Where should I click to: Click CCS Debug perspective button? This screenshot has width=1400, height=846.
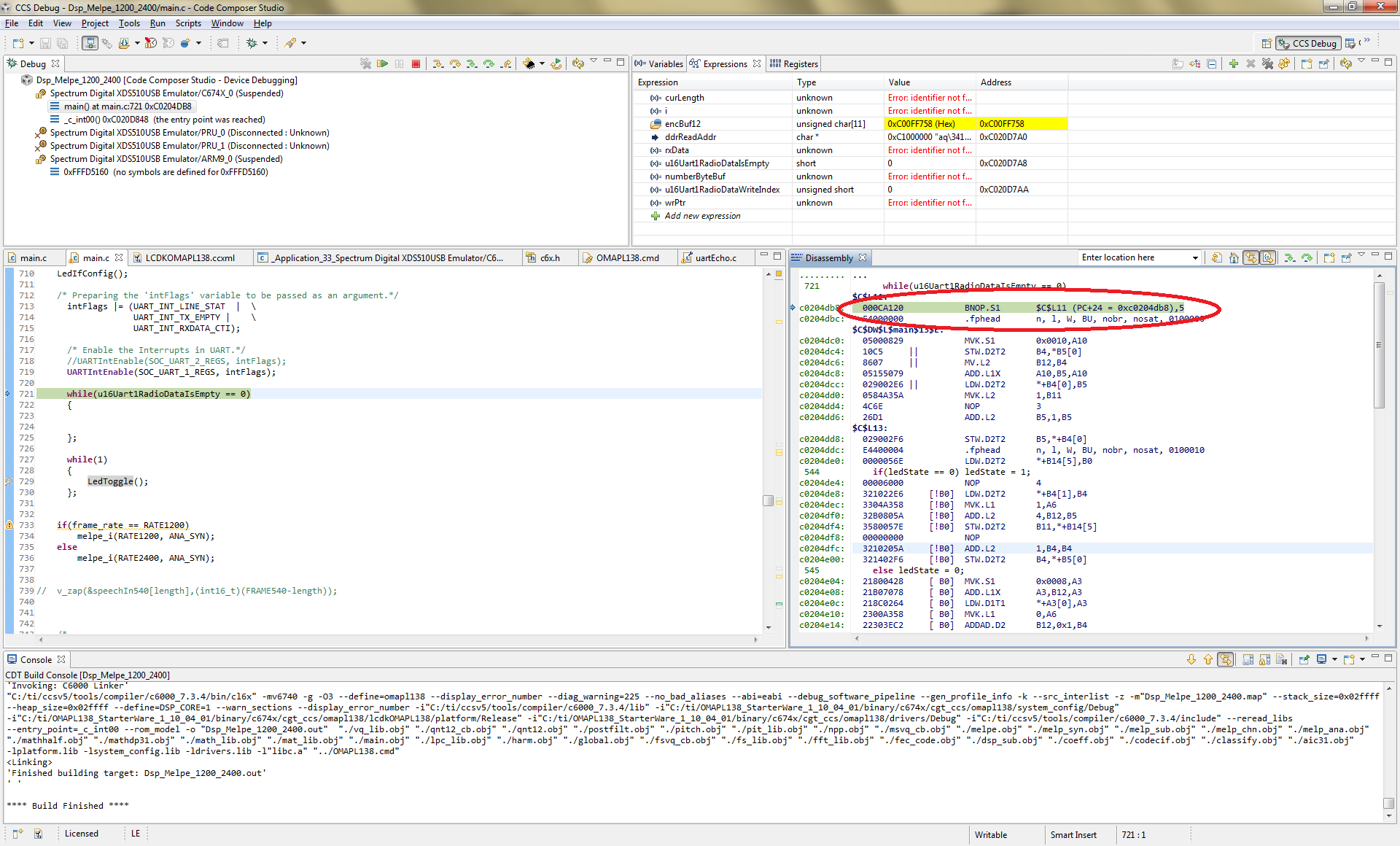[x=1307, y=44]
